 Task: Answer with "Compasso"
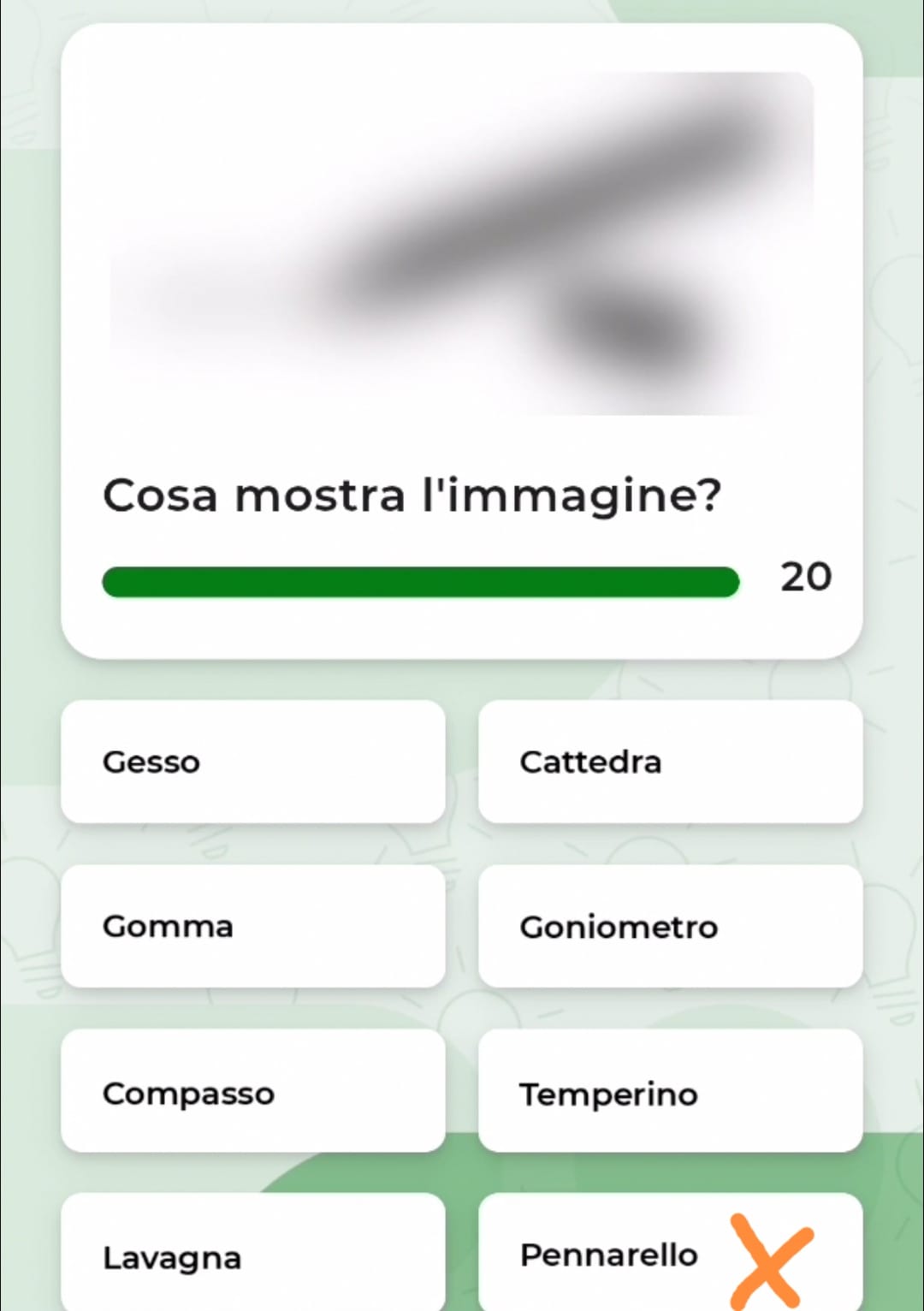253,1091
